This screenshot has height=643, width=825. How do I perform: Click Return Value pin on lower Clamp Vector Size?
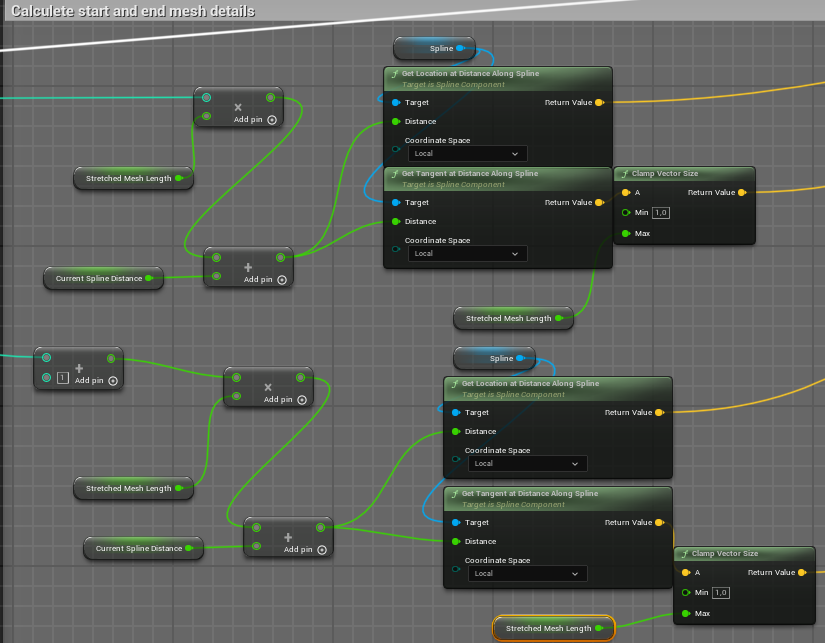802,572
